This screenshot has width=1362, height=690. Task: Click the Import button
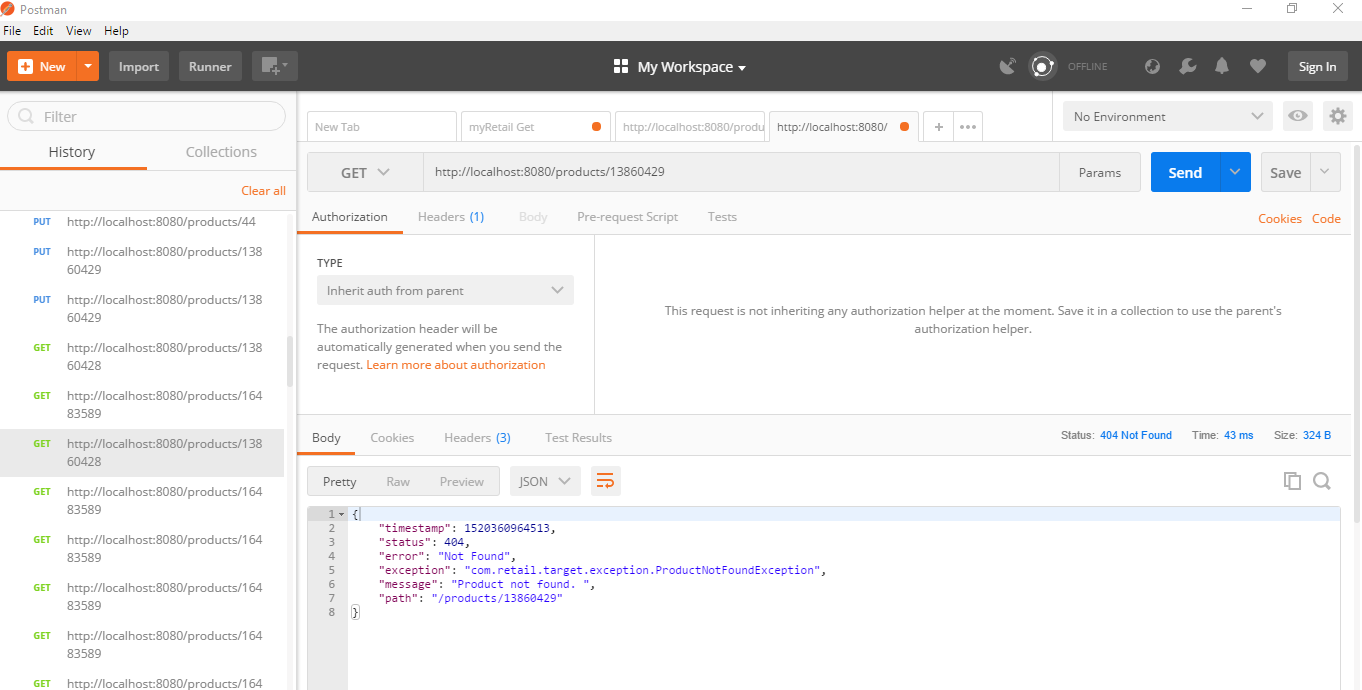point(139,66)
